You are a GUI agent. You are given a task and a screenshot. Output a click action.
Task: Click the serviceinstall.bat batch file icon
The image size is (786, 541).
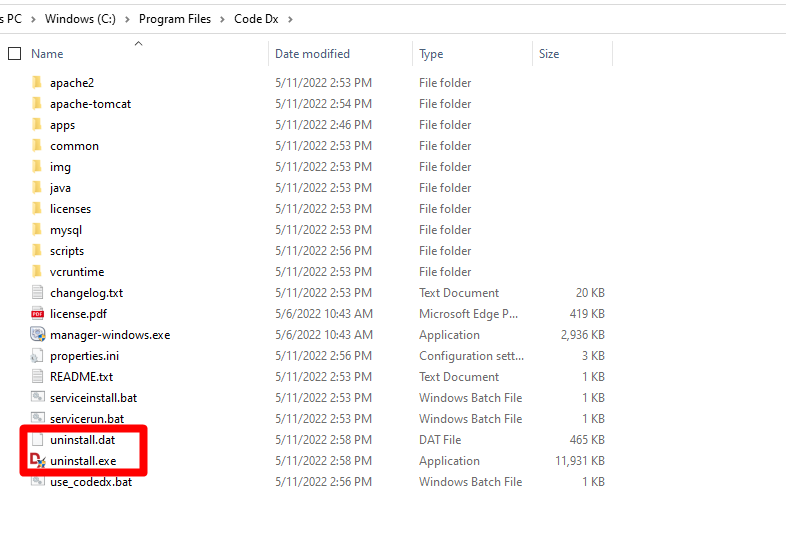pyautogui.click(x=38, y=398)
